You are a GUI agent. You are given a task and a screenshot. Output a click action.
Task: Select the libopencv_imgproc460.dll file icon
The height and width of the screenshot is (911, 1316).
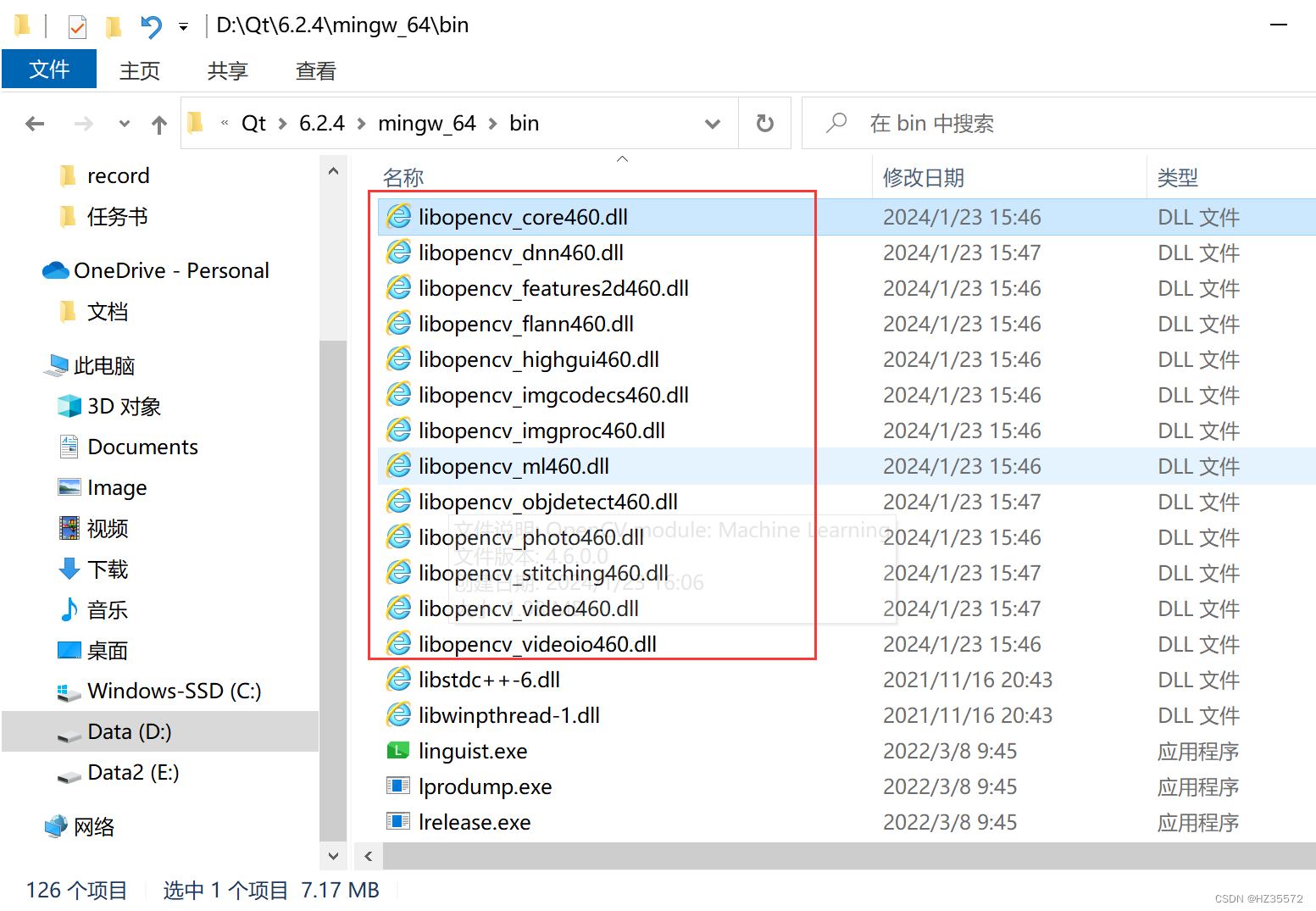[x=398, y=430]
